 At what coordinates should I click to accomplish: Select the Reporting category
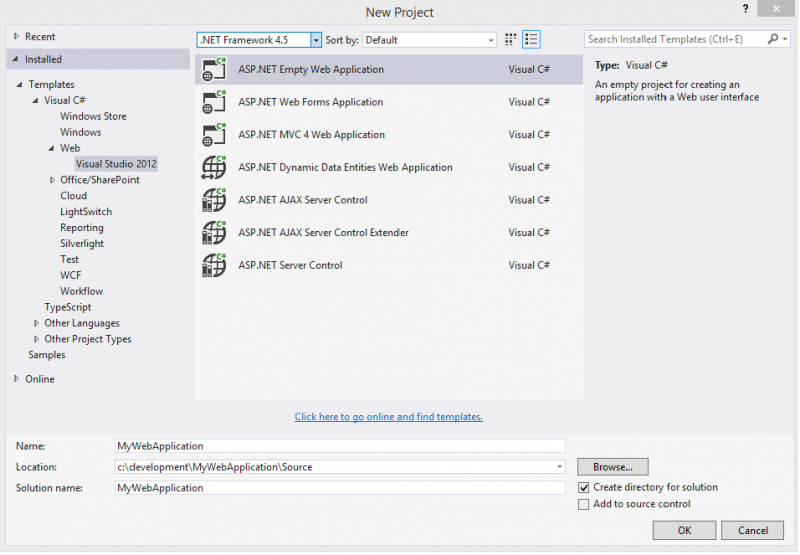[82, 228]
